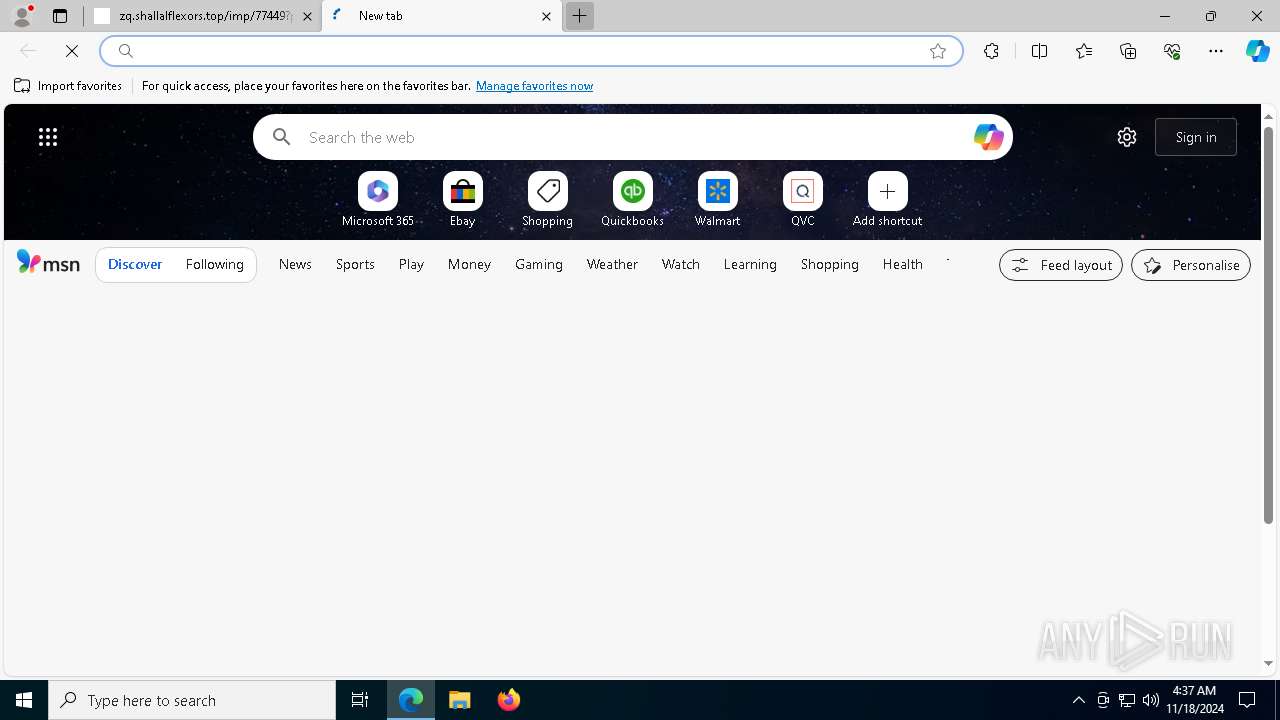Open File Explorer from taskbar
The width and height of the screenshot is (1280, 720).
pyautogui.click(x=460, y=700)
